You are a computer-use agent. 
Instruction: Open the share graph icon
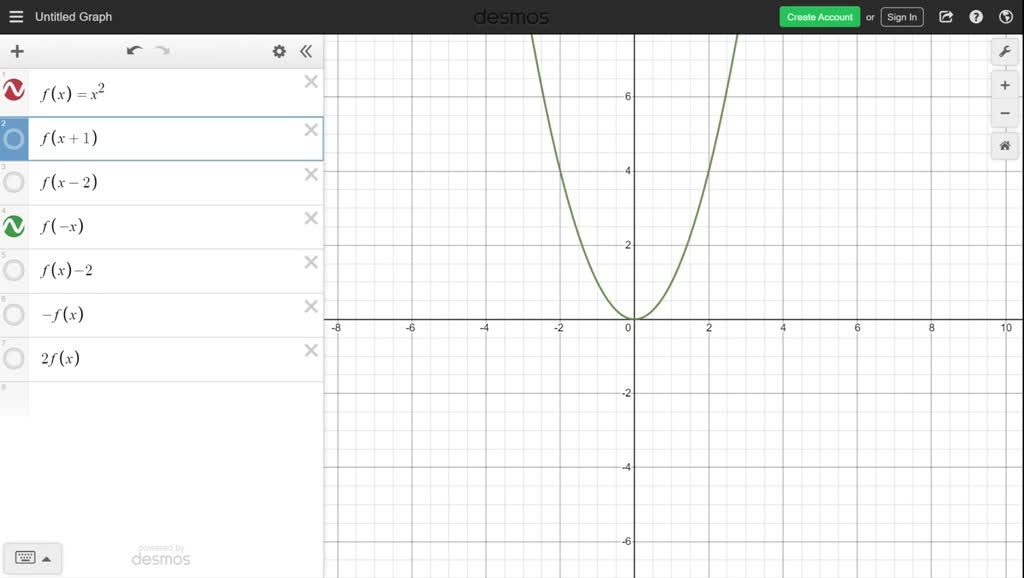tap(944, 16)
